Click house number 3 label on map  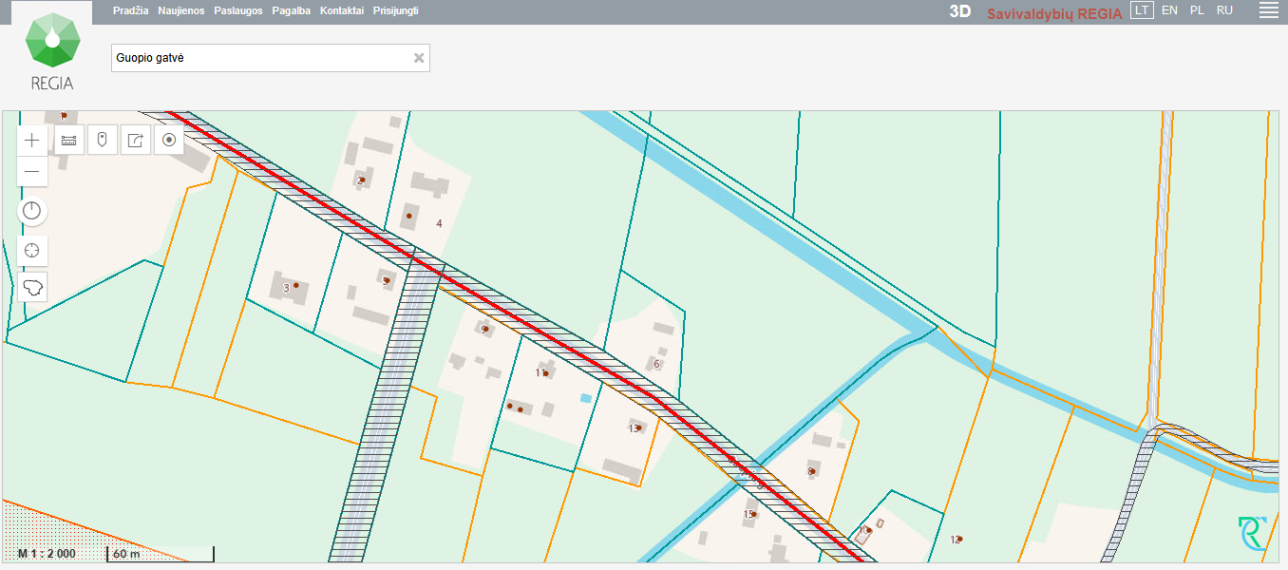coord(287,288)
